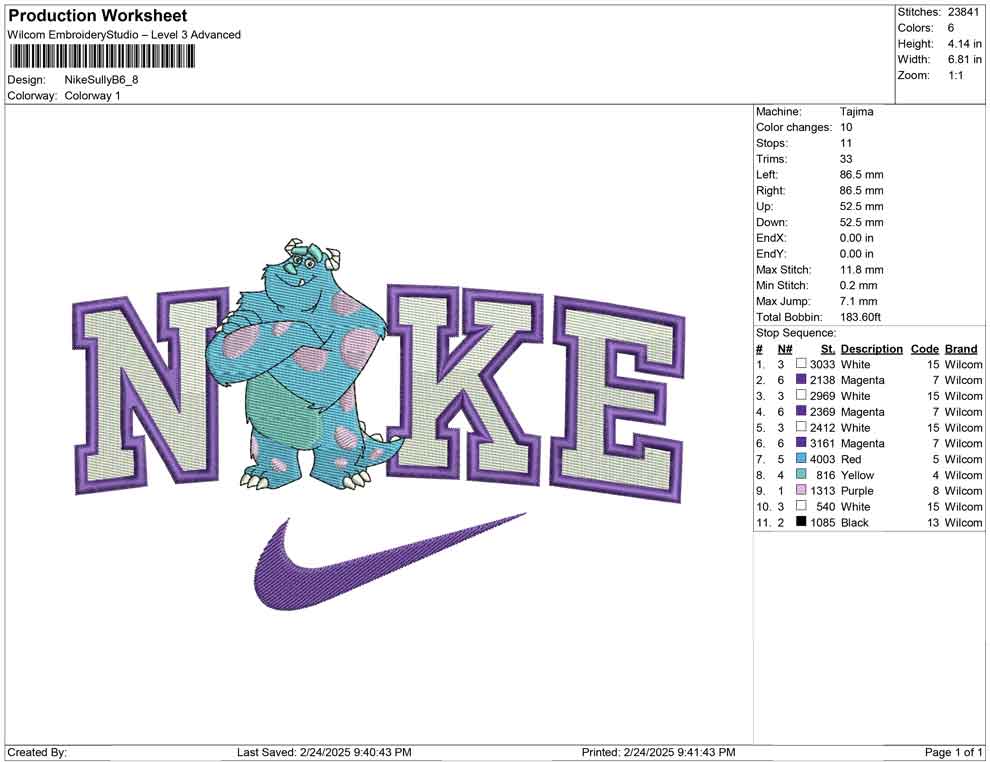This screenshot has width=990, height=762.
Task: Click the barcode in the header
Action: point(102,57)
